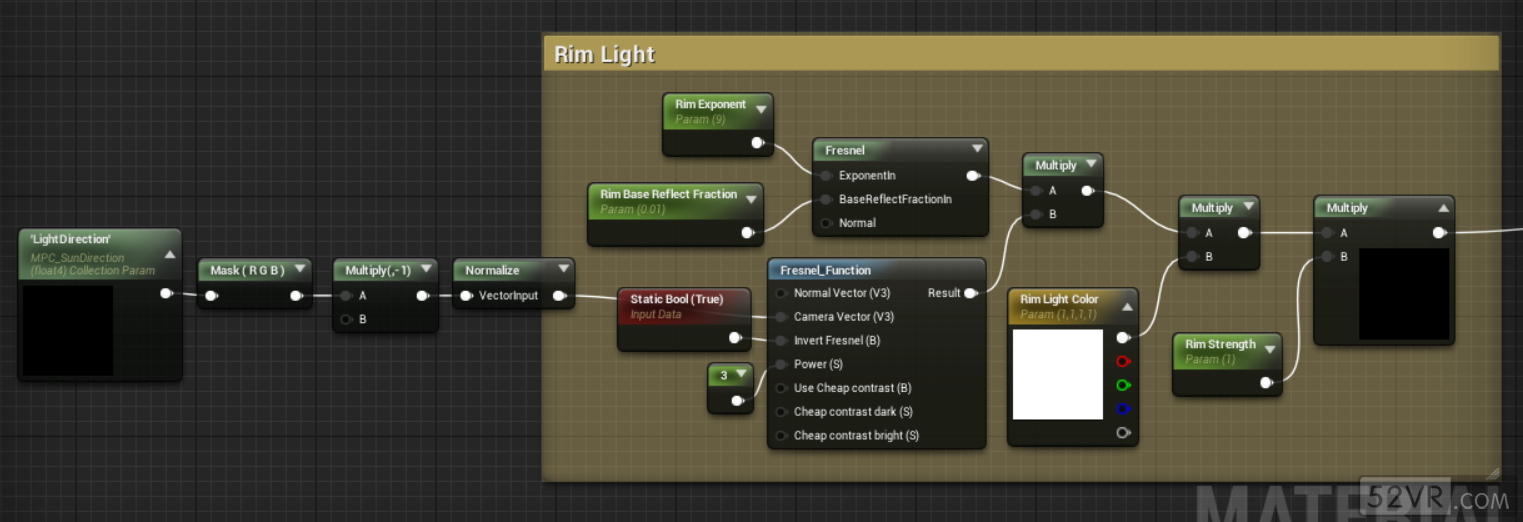Click the white Rim Light Color swatch
This screenshot has width=1523, height=522.
point(1057,375)
